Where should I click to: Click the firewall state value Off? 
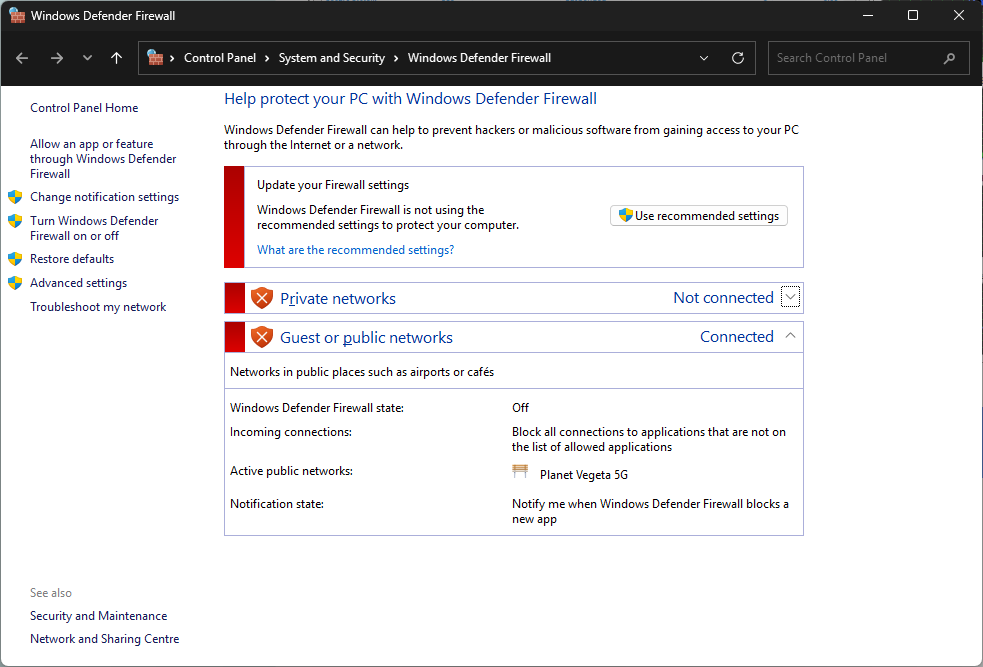coord(520,407)
